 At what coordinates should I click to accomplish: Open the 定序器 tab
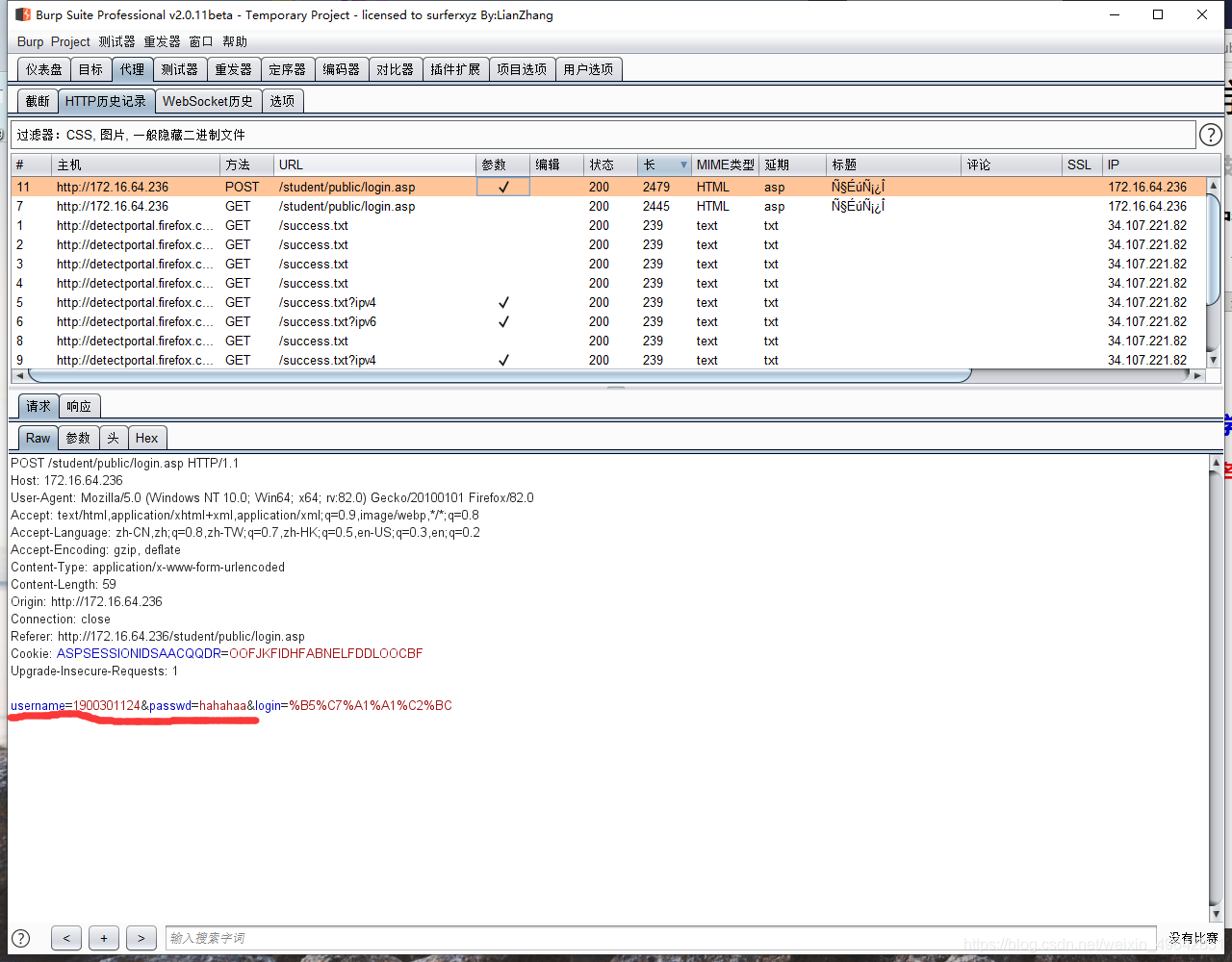coord(287,69)
